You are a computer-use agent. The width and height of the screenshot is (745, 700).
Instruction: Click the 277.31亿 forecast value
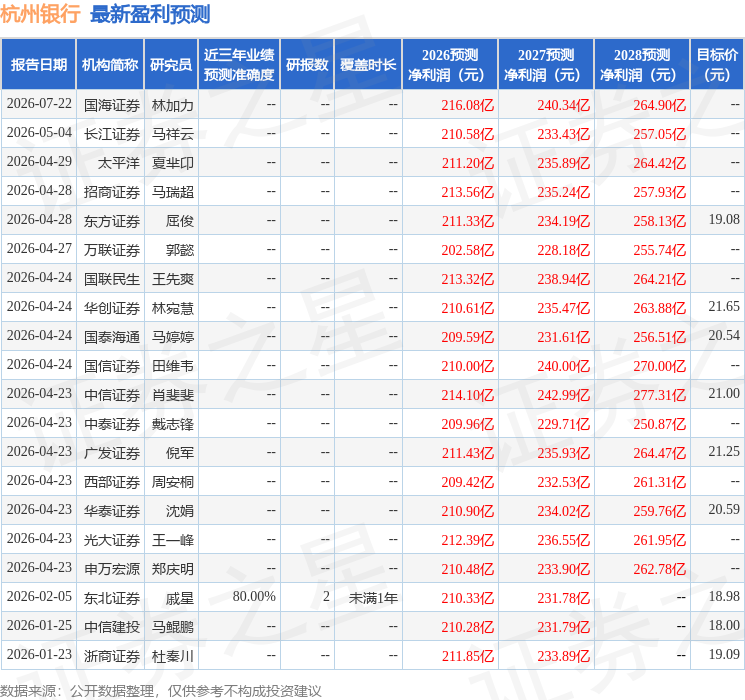(659, 395)
